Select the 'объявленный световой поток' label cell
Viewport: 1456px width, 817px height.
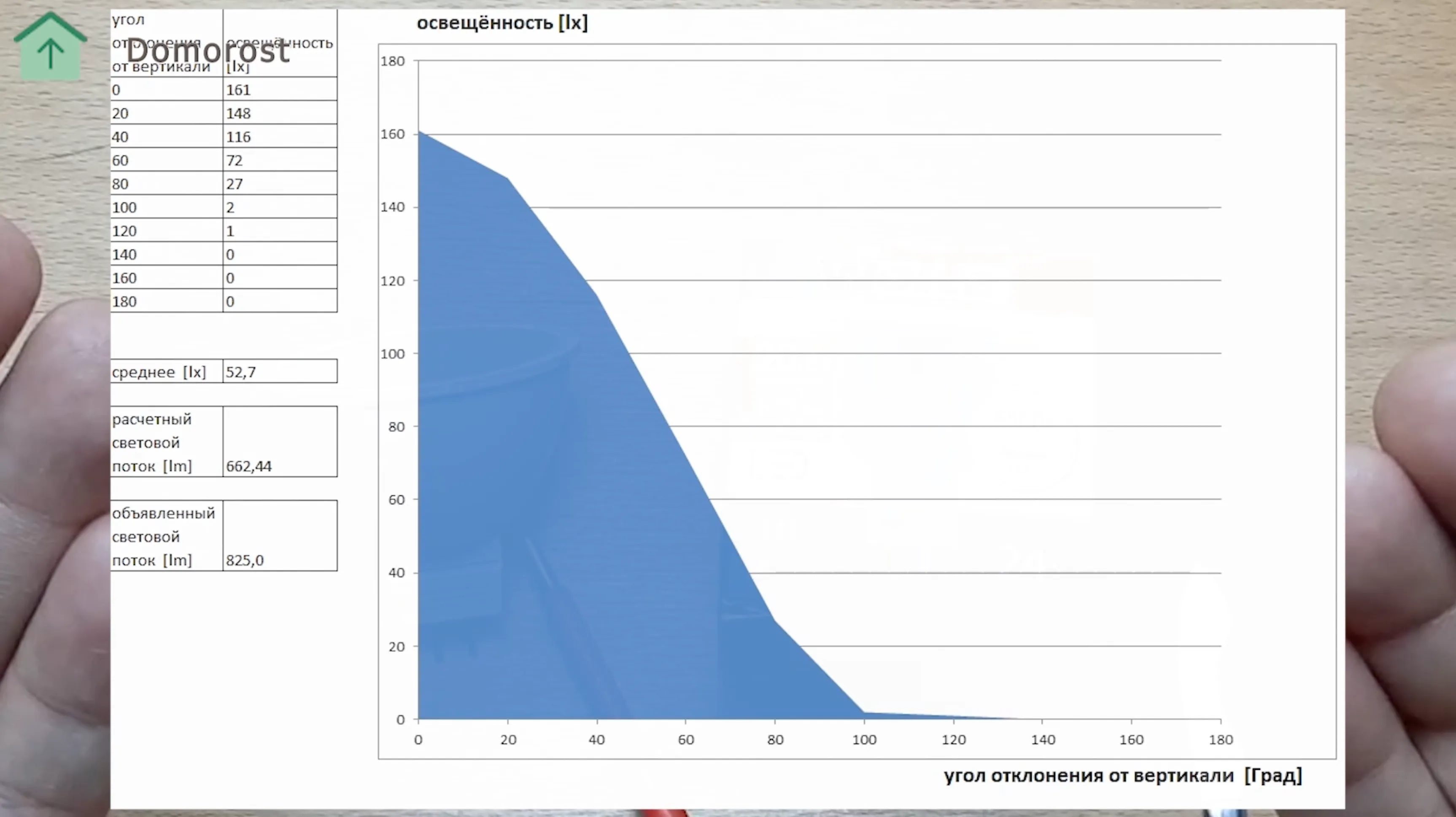(x=166, y=536)
